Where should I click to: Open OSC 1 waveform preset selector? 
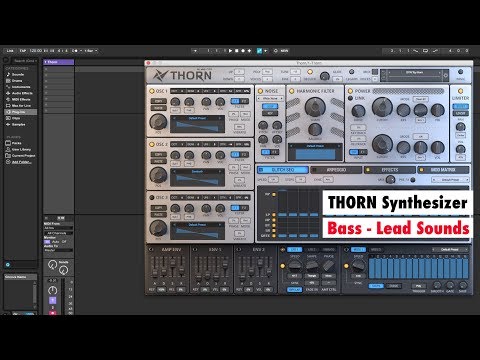point(197,118)
